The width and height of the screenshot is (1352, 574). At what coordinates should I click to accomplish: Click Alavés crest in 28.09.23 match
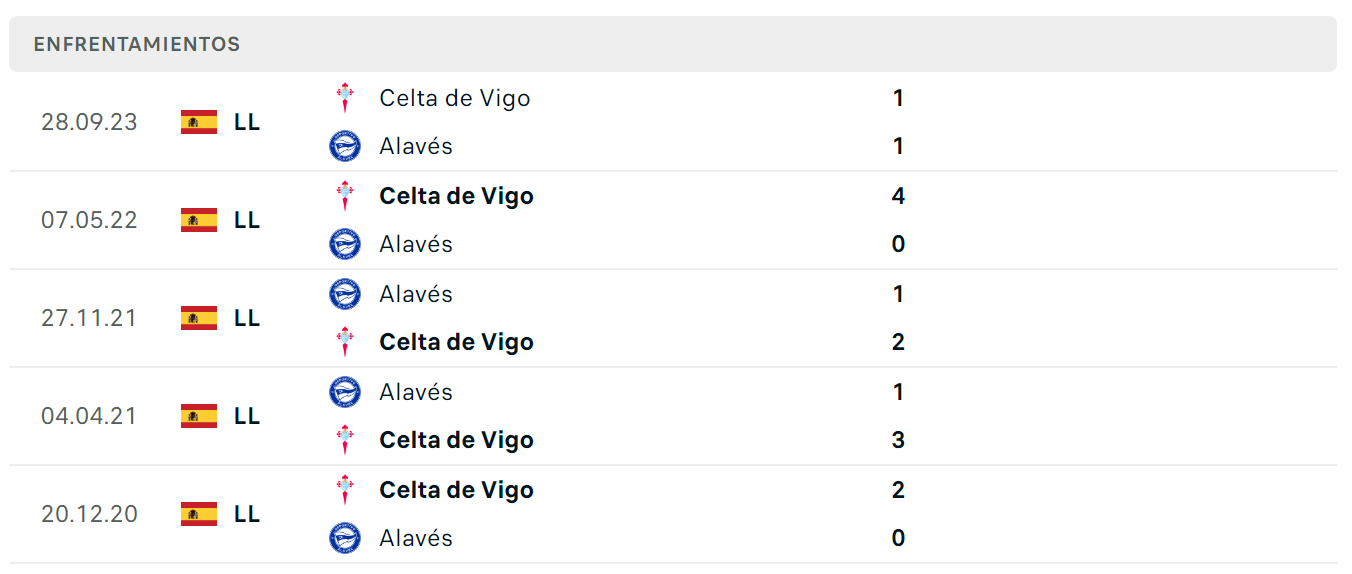pos(345,146)
